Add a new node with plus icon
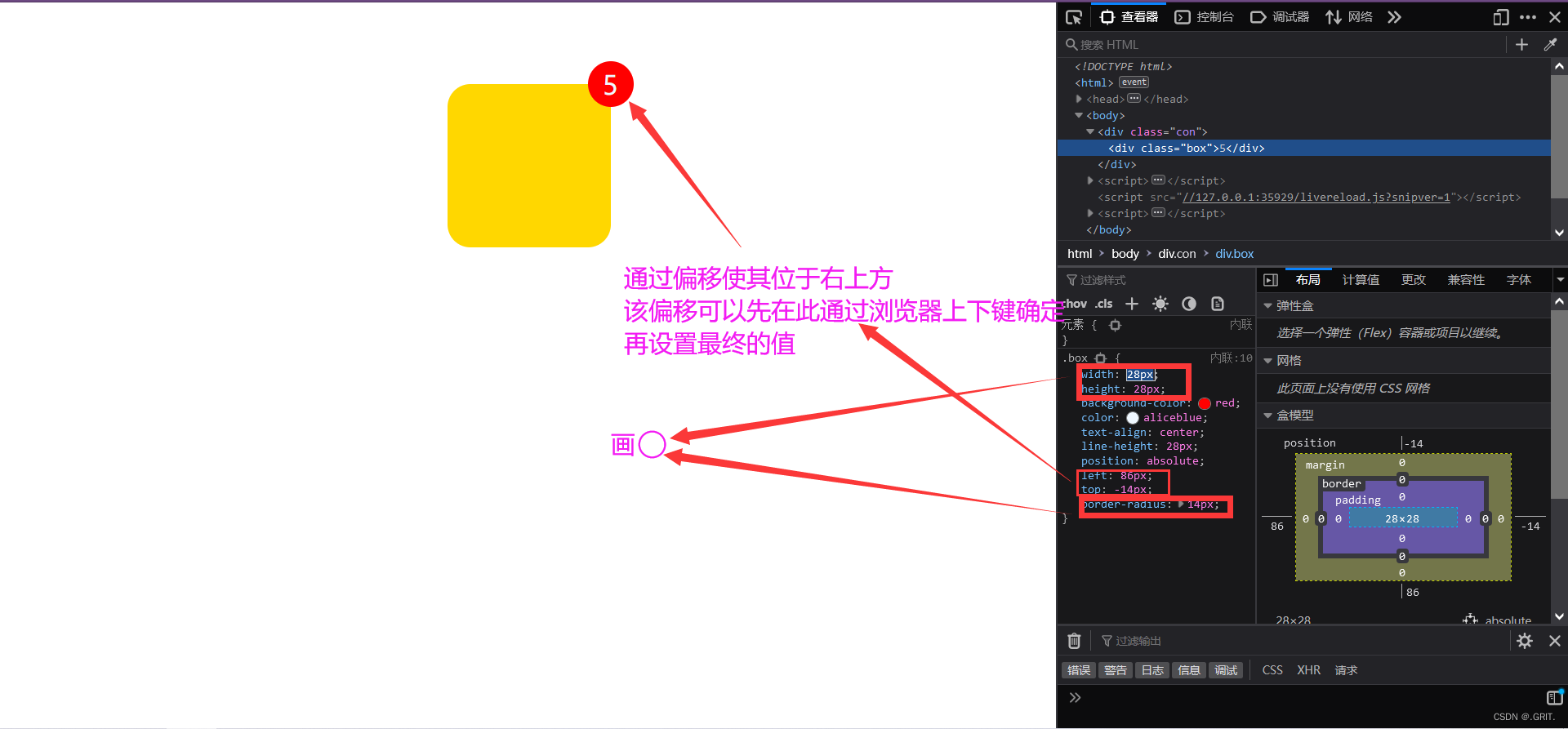1568x729 pixels. tap(1521, 45)
